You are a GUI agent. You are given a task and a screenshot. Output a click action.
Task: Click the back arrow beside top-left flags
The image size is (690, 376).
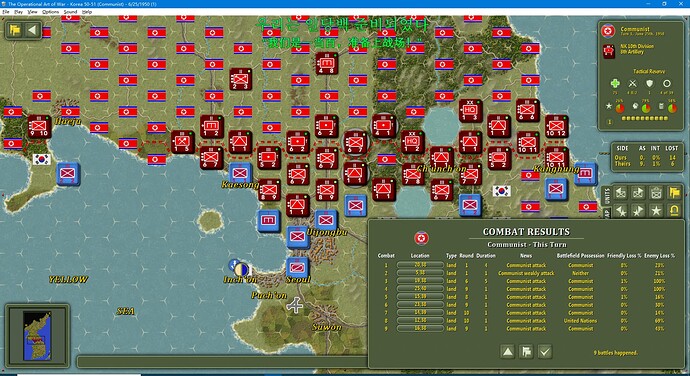click(32, 30)
